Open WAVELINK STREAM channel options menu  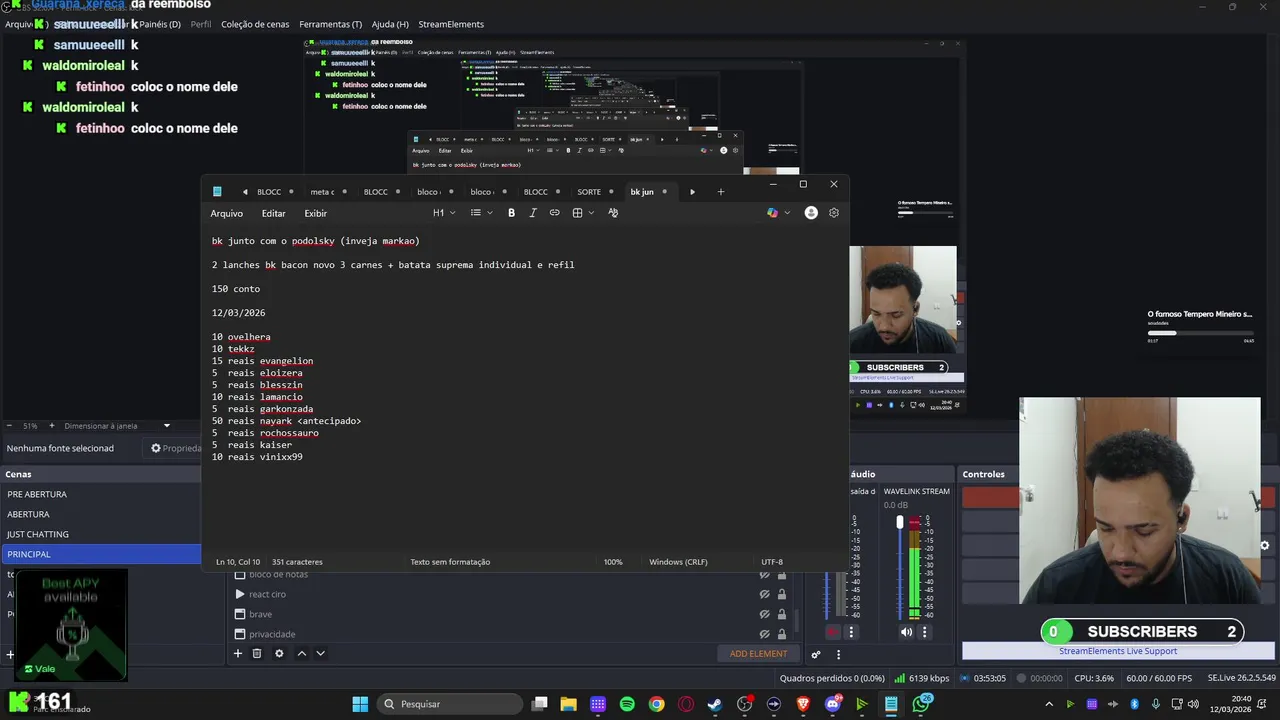pos(925,632)
